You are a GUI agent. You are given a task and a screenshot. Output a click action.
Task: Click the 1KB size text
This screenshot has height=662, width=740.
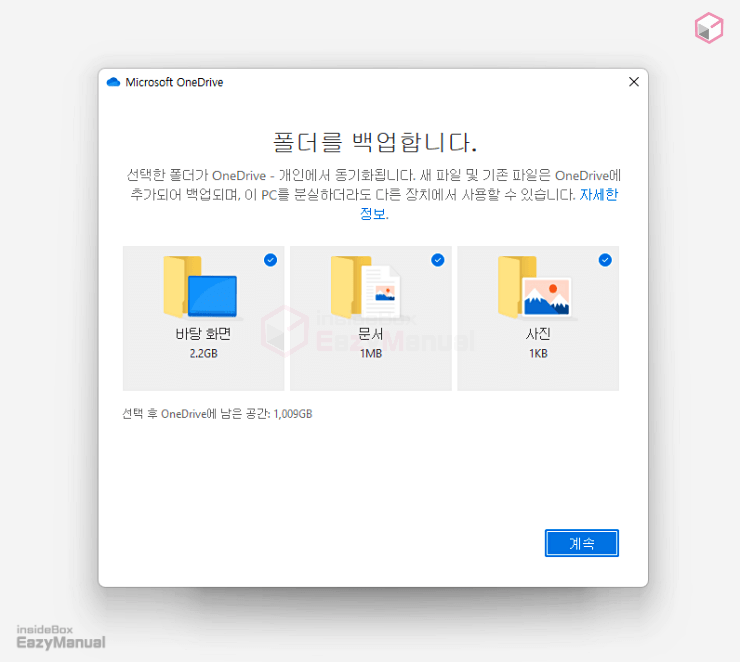(x=538, y=353)
